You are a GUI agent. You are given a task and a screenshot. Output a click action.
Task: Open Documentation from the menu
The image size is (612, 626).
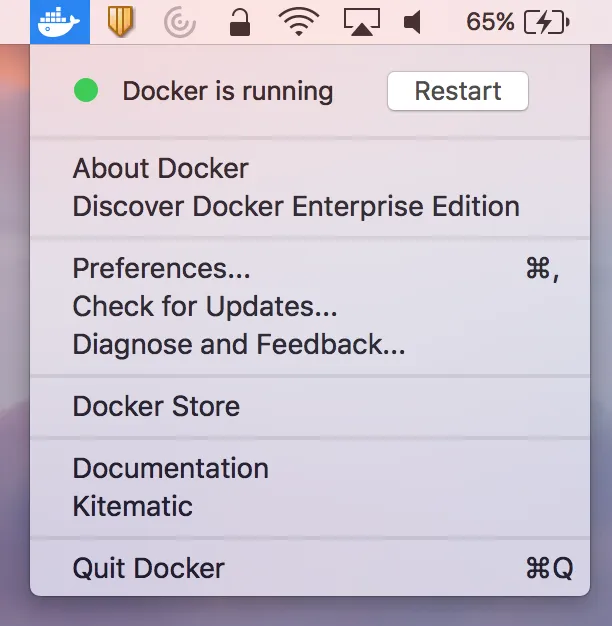click(x=310, y=468)
